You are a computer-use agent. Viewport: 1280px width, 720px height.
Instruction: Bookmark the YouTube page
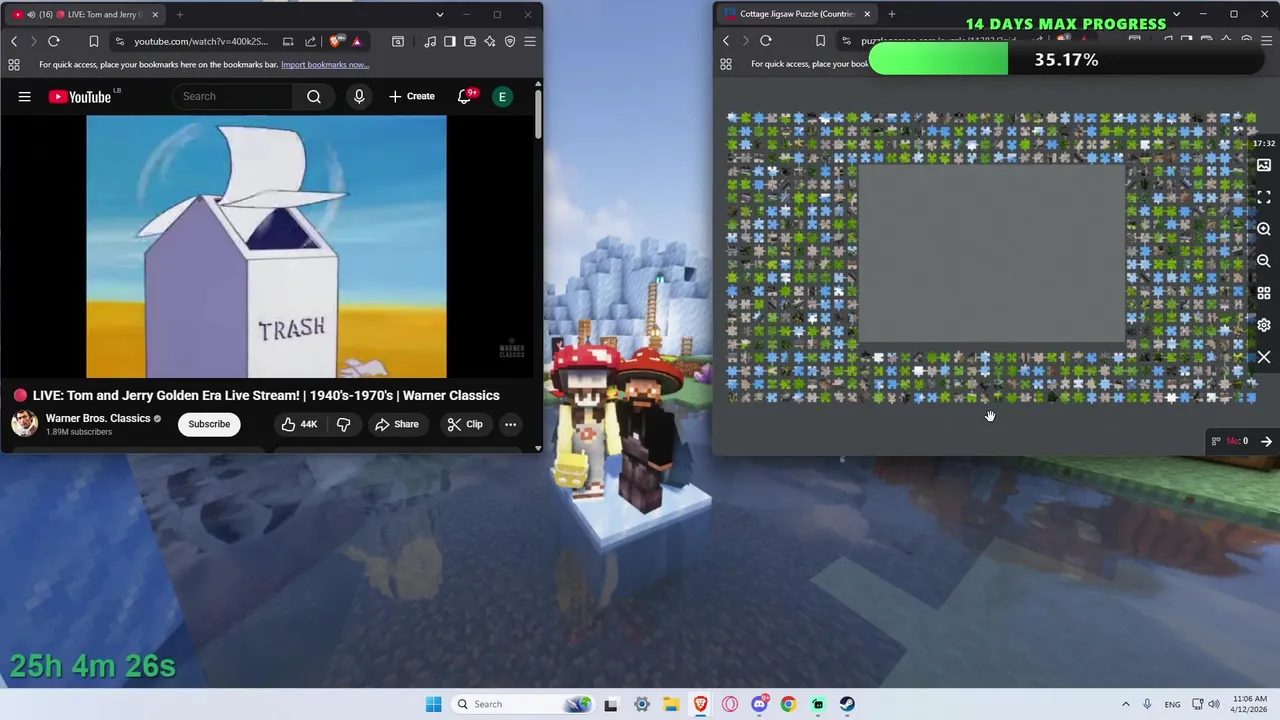[93, 41]
